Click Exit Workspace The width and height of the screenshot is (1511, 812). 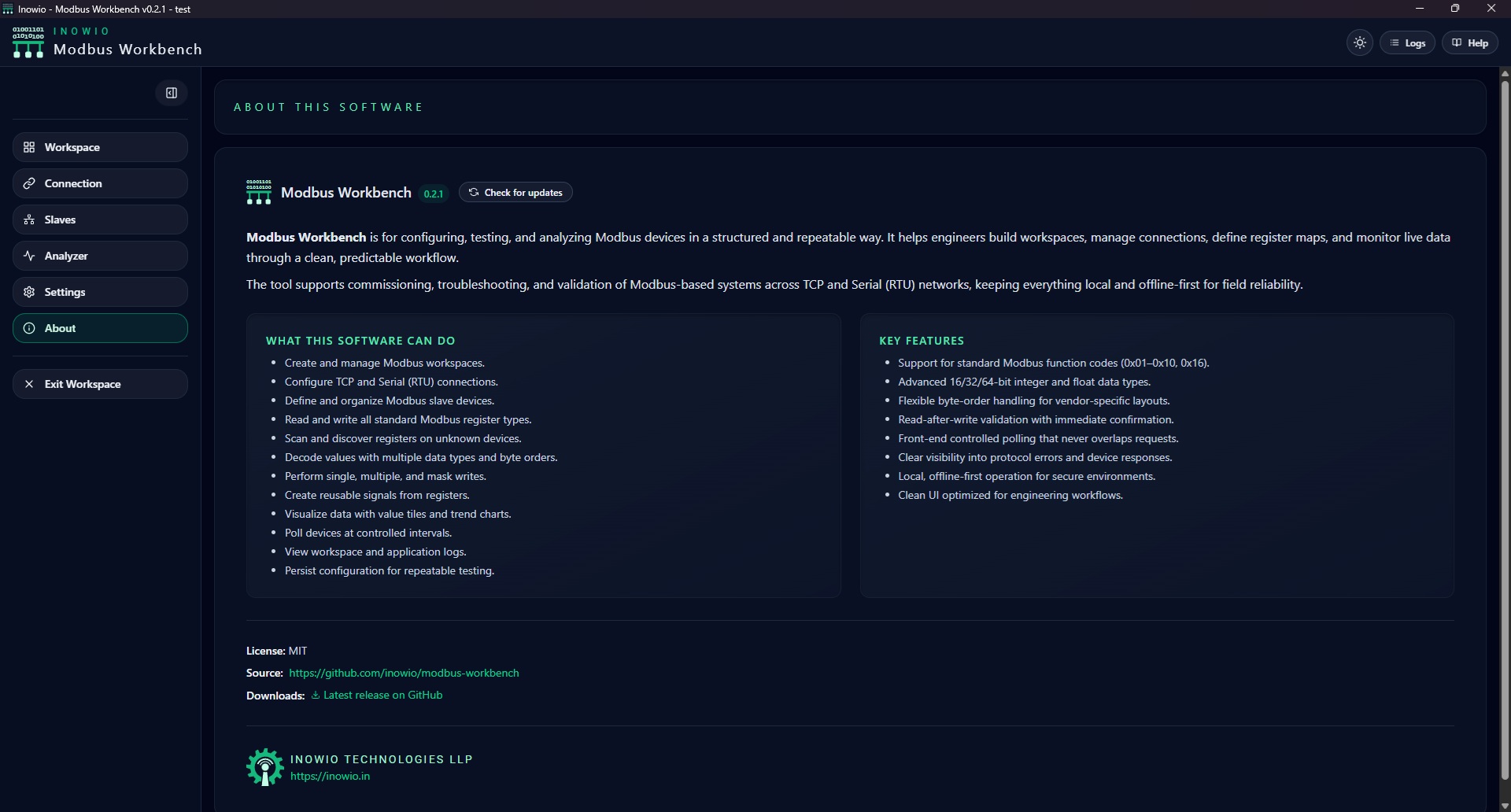click(100, 384)
